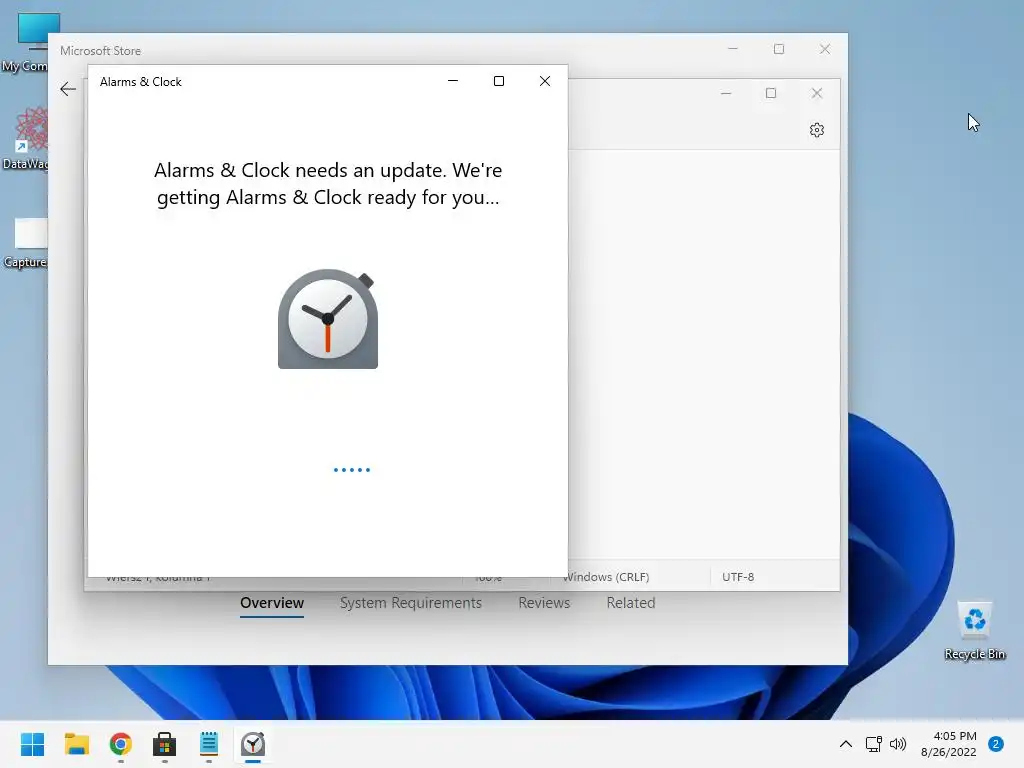Click Windows (CRLF) in Notepad status bar
This screenshot has height=768, width=1024.
(x=606, y=577)
